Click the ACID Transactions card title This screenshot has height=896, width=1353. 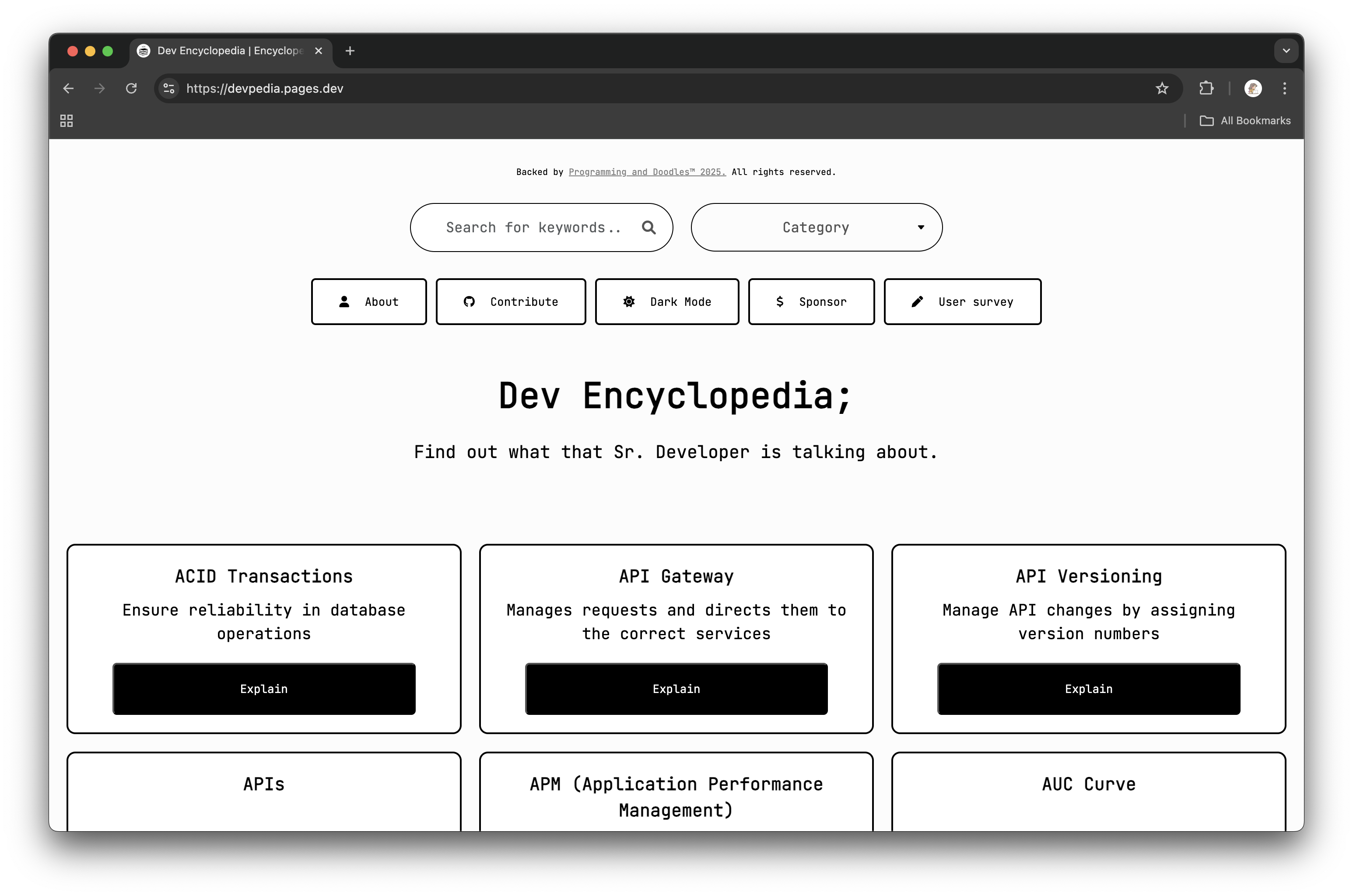(x=264, y=576)
